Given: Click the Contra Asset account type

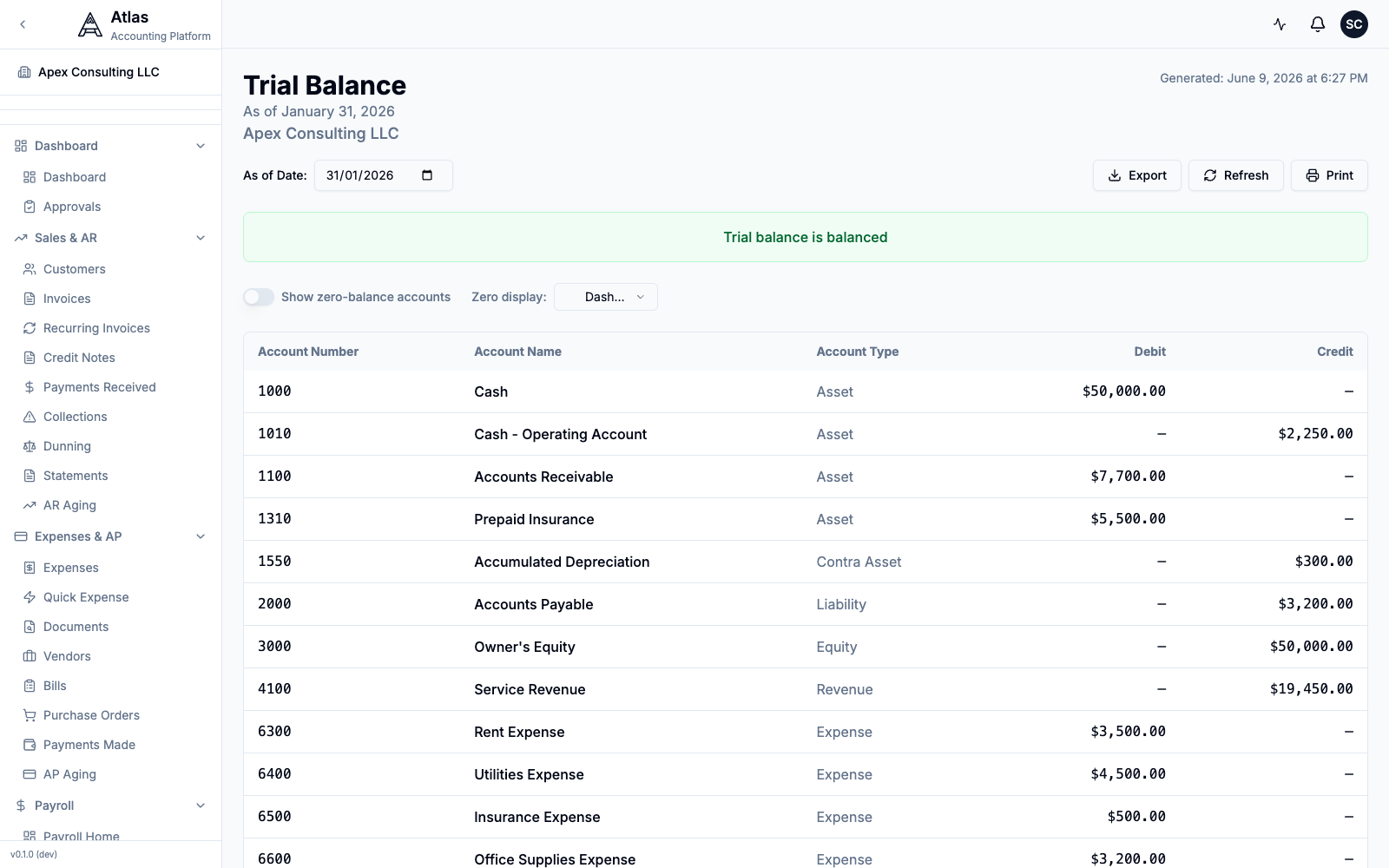Looking at the screenshot, I should [x=859, y=562].
